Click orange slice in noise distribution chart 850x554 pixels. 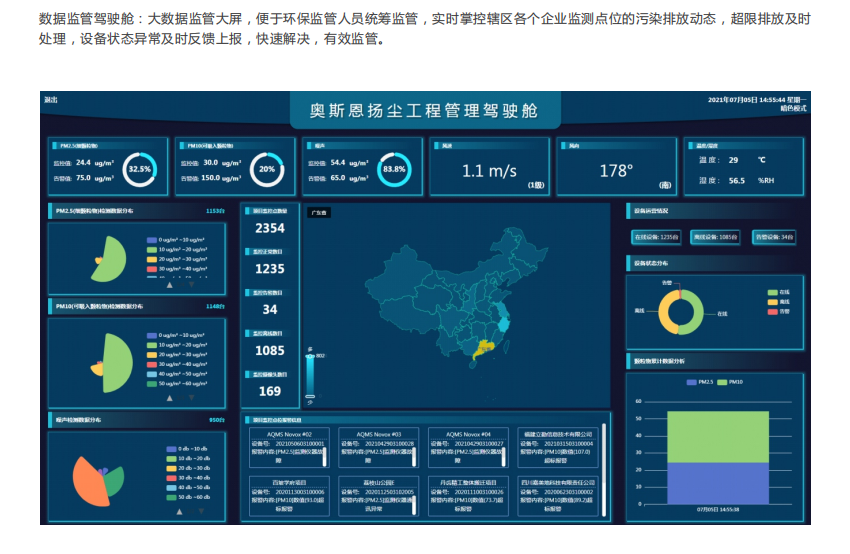coord(89,482)
